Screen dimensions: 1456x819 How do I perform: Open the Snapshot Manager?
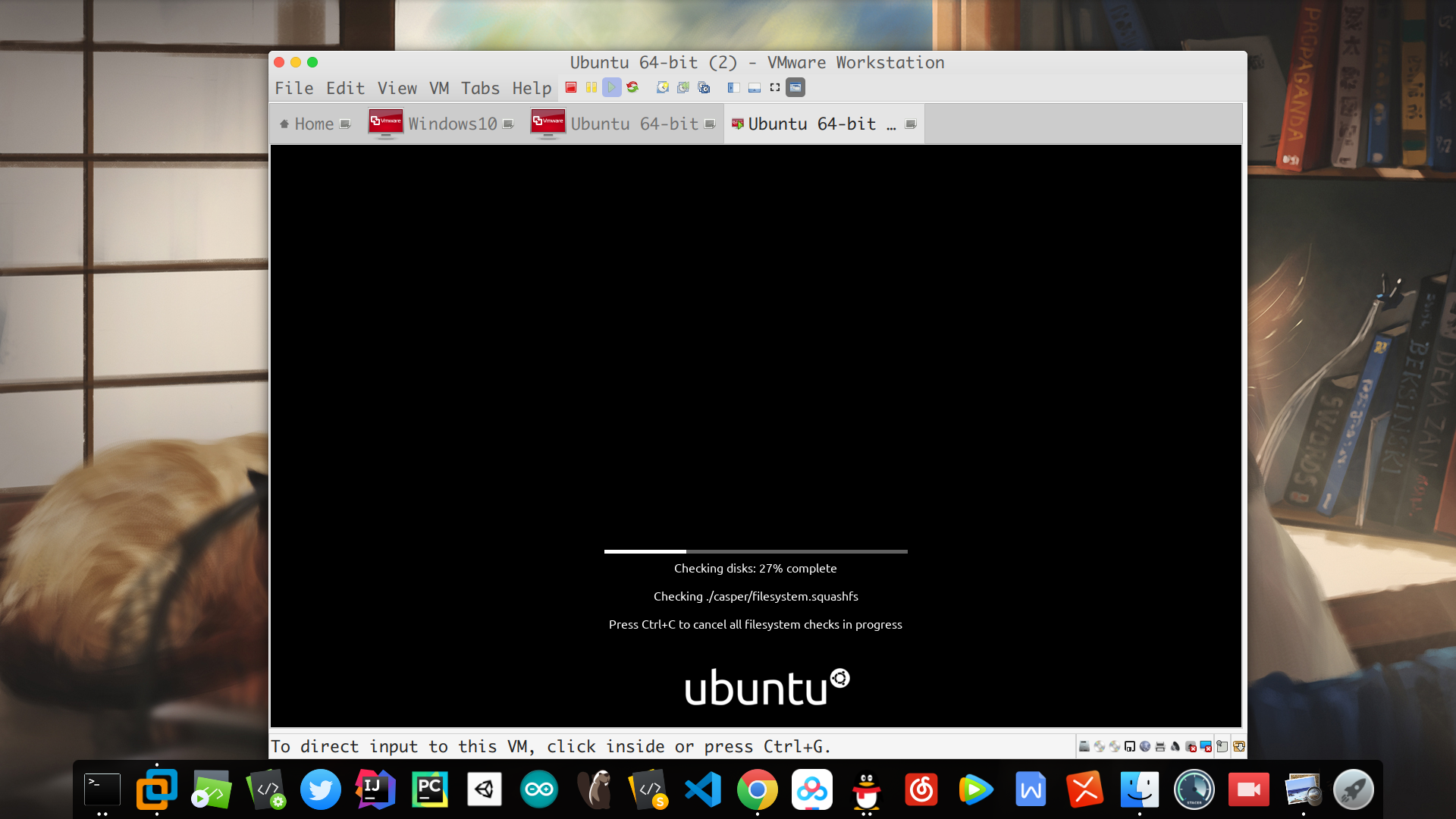click(x=704, y=87)
